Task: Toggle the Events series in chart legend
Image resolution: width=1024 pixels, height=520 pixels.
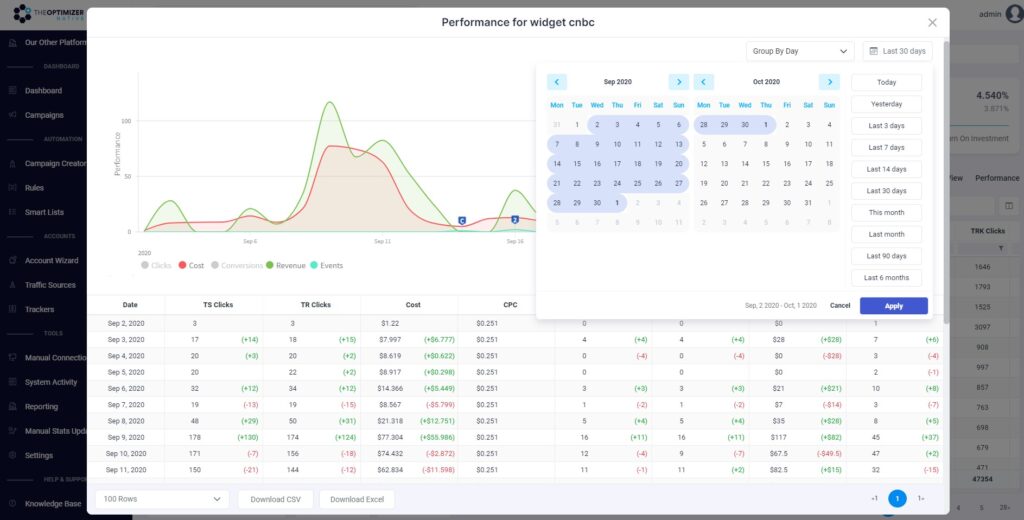Action: [326, 265]
